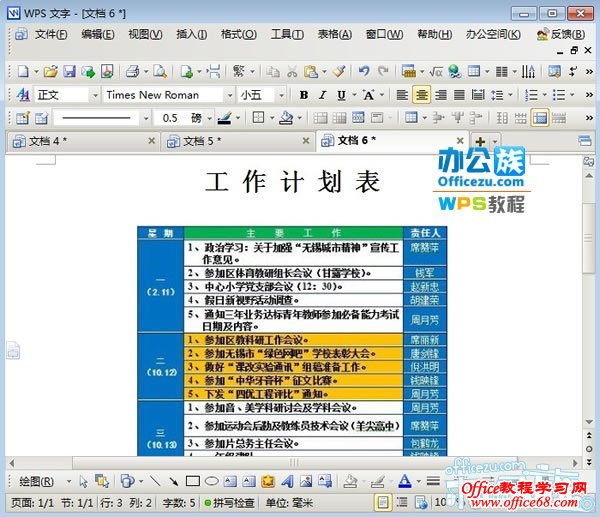Screen dimensions: 600x517
Task: Undo the last action
Action: 364,72
